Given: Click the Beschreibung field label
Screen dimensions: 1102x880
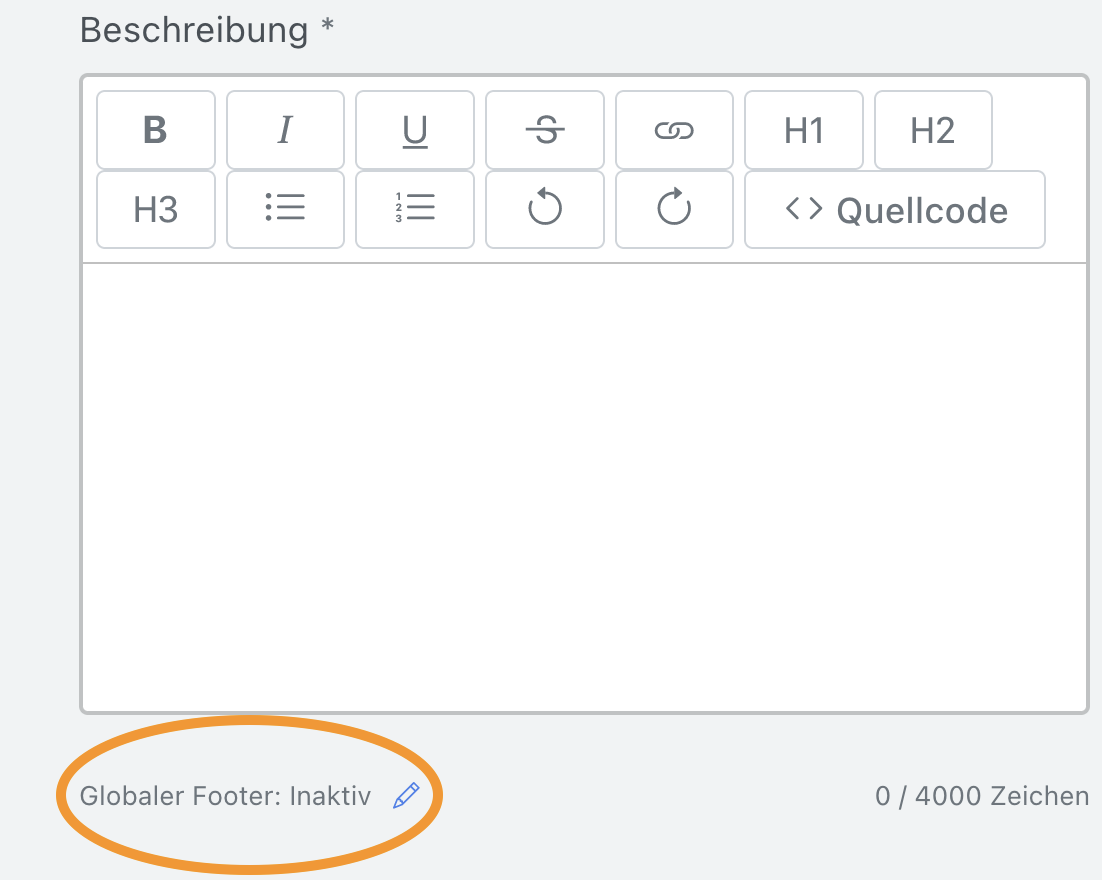Looking at the screenshot, I should (x=194, y=30).
